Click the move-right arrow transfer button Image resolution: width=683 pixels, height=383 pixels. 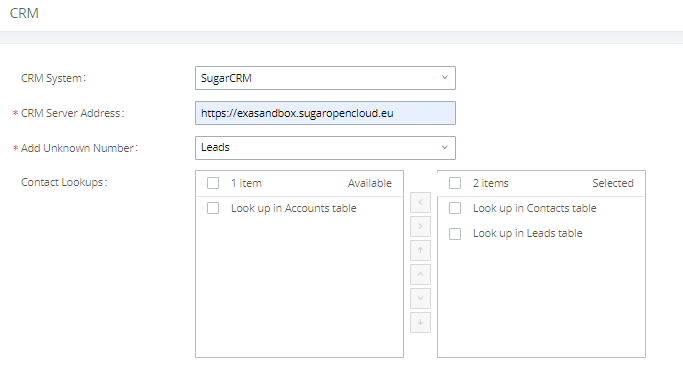tap(420, 226)
